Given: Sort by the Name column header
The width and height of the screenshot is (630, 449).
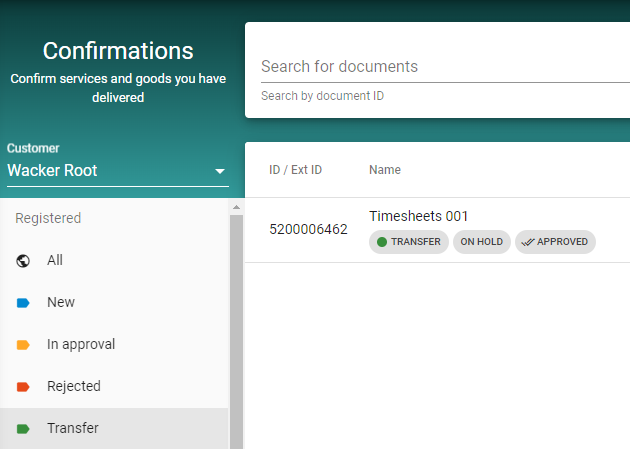Looking at the screenshot, I should pos(385,170).
